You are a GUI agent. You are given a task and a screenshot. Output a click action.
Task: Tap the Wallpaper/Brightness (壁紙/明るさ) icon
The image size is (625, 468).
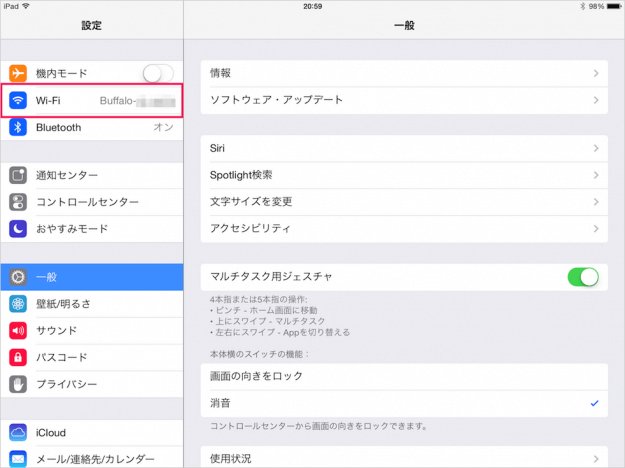pyautogui.click(x=19, y=304)
